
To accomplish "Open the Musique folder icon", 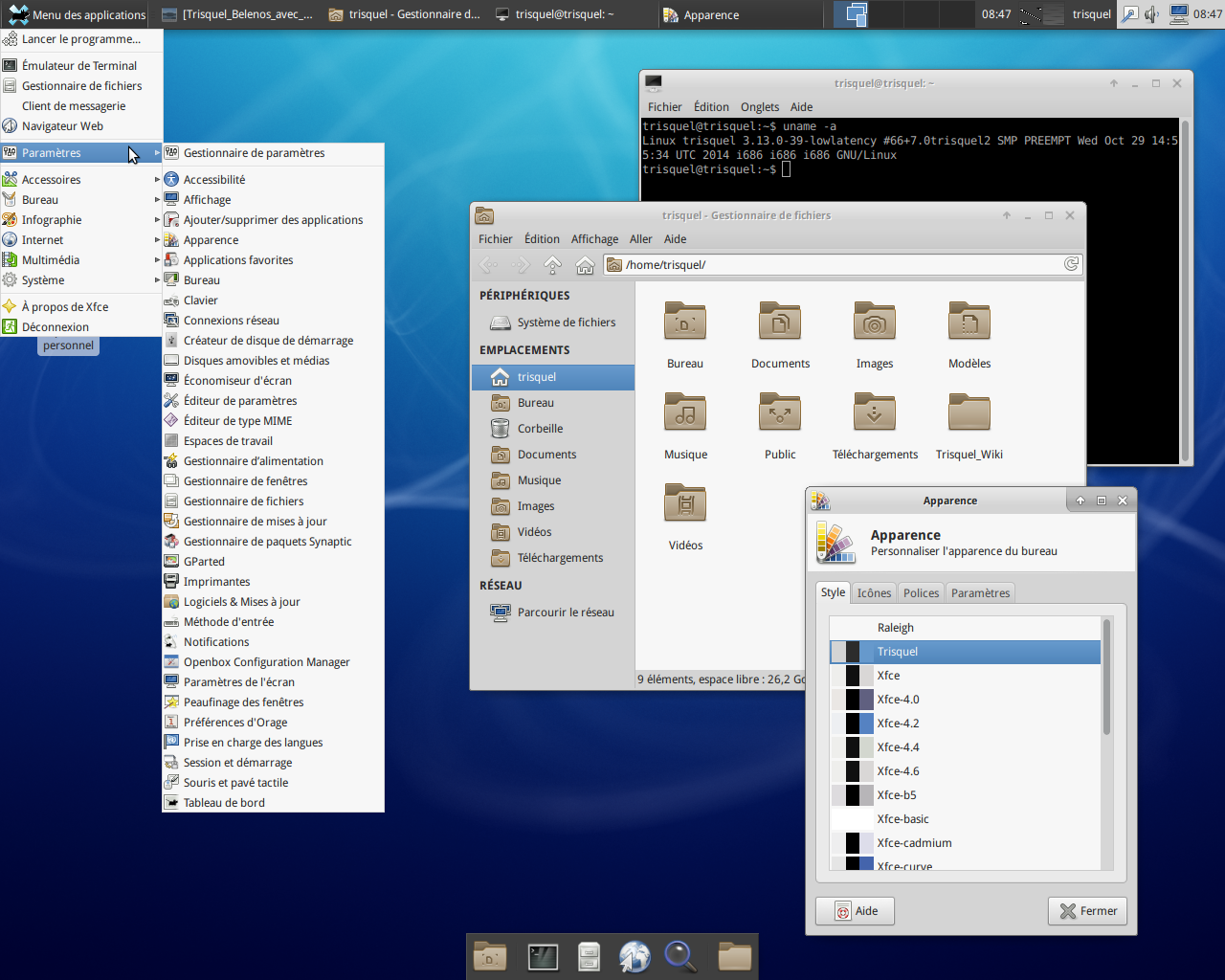I will 685,413.
